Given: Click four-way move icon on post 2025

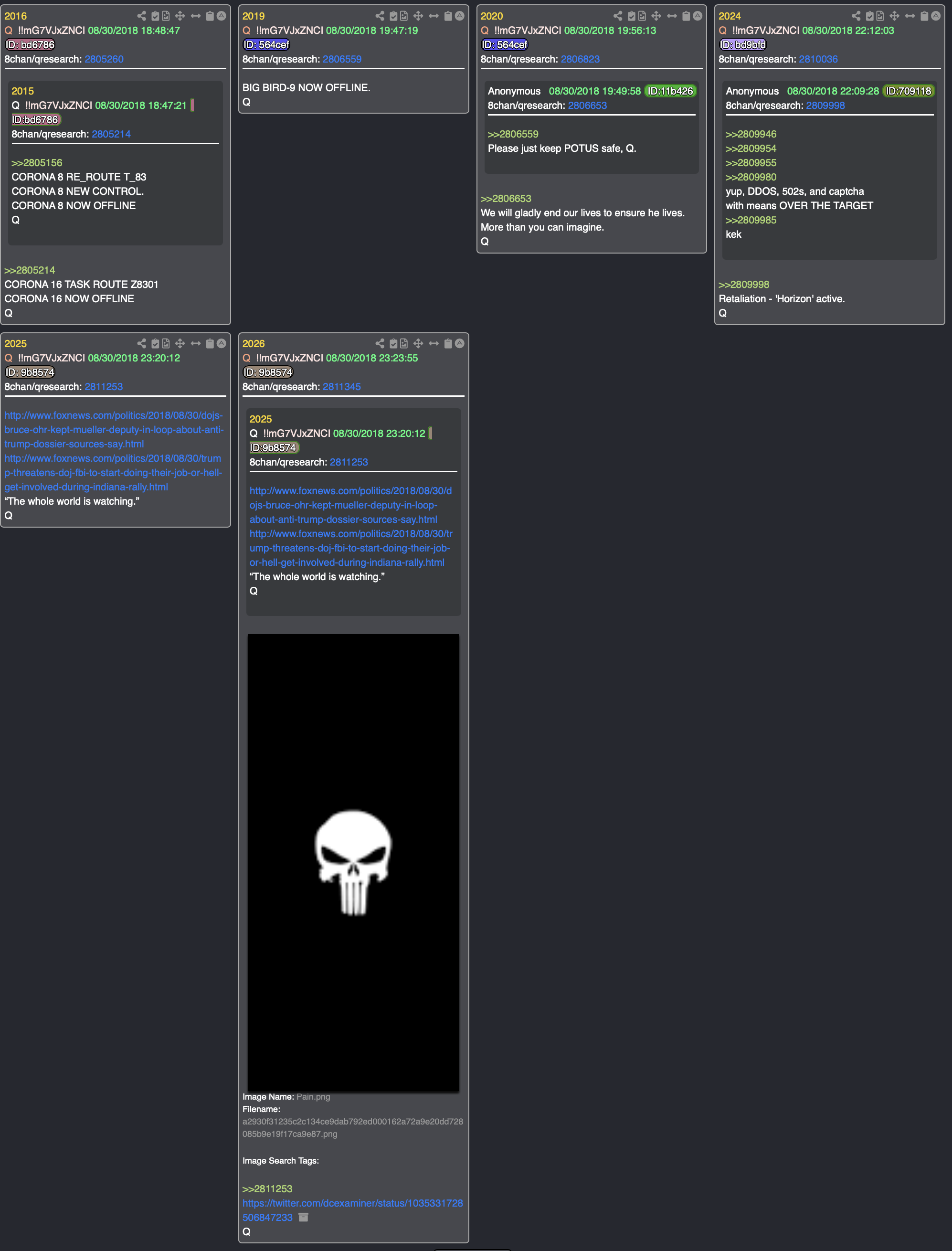Looking at the screenshot, I should pos(180,343).
